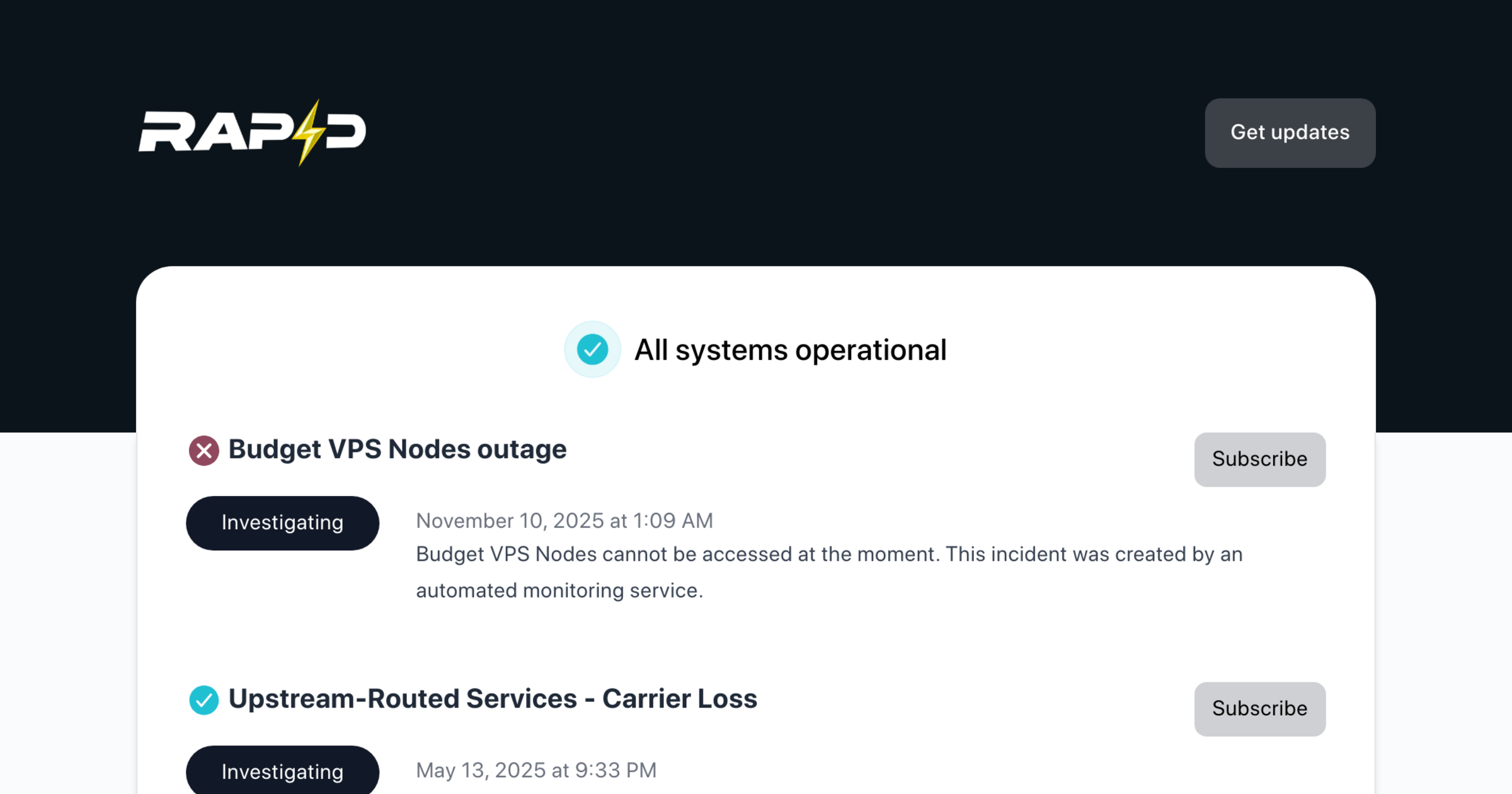1512x794 pixels.
Task: Click the May 13, 2025 timestamp
Action: point(535,770)
